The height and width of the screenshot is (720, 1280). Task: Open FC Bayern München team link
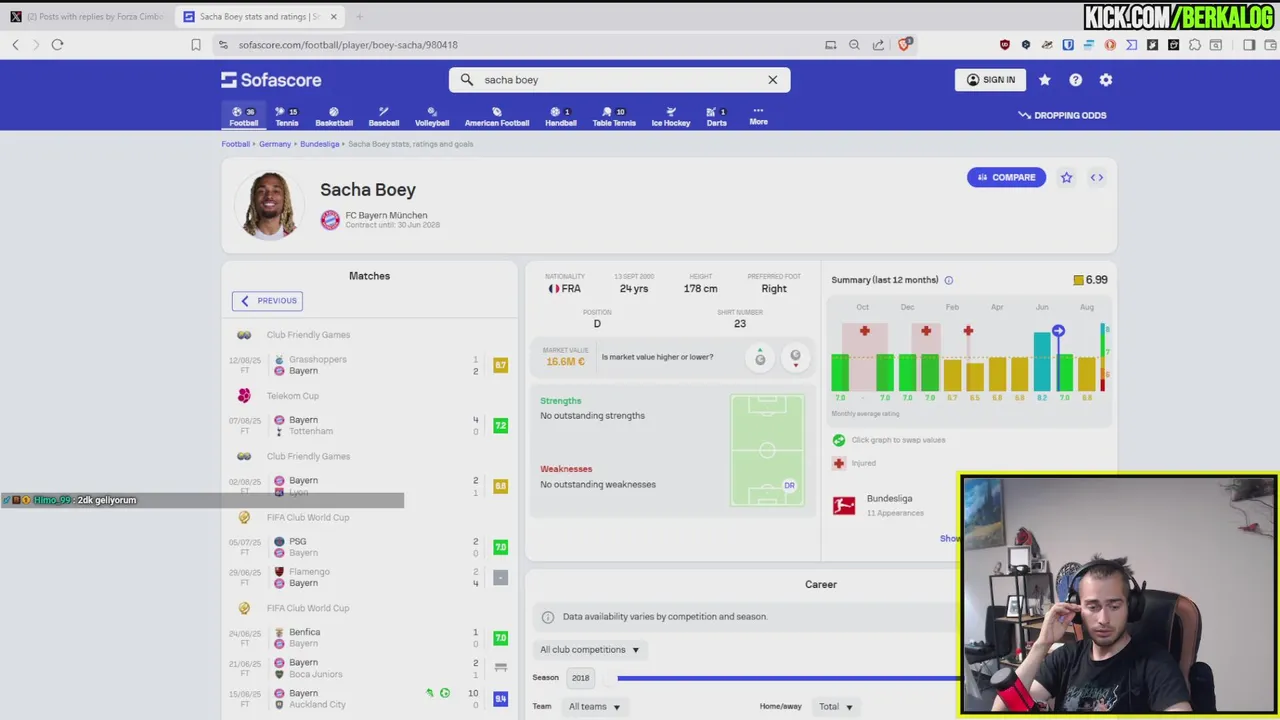tap(386, 215)
